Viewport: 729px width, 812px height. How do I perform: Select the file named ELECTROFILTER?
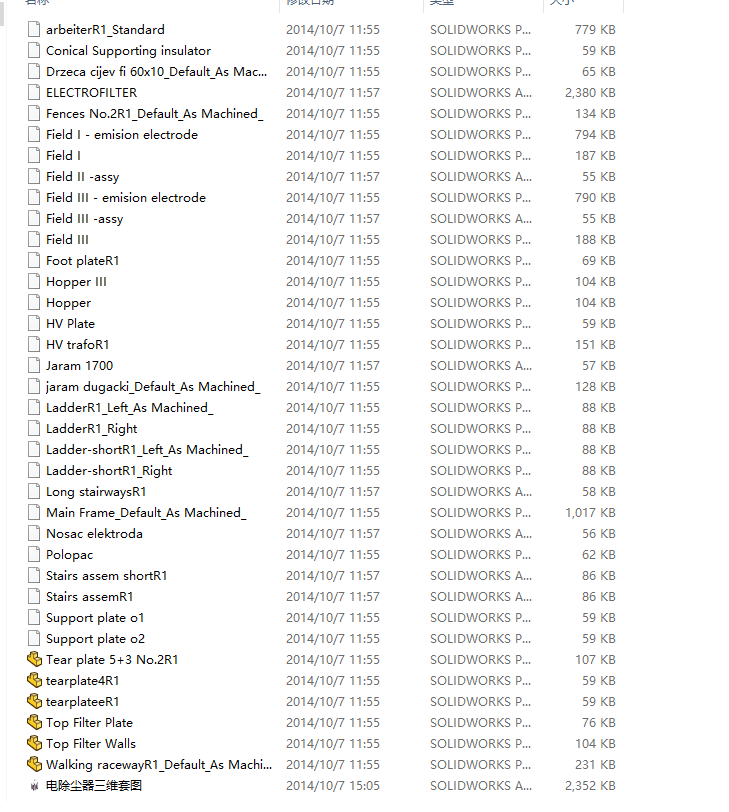click(x=92, y=93)
